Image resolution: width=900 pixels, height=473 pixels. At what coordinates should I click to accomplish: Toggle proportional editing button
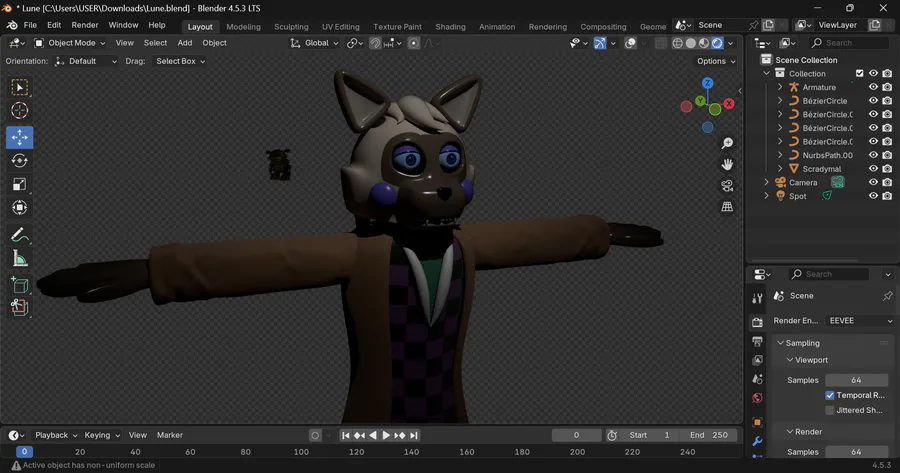click(413, 43)
